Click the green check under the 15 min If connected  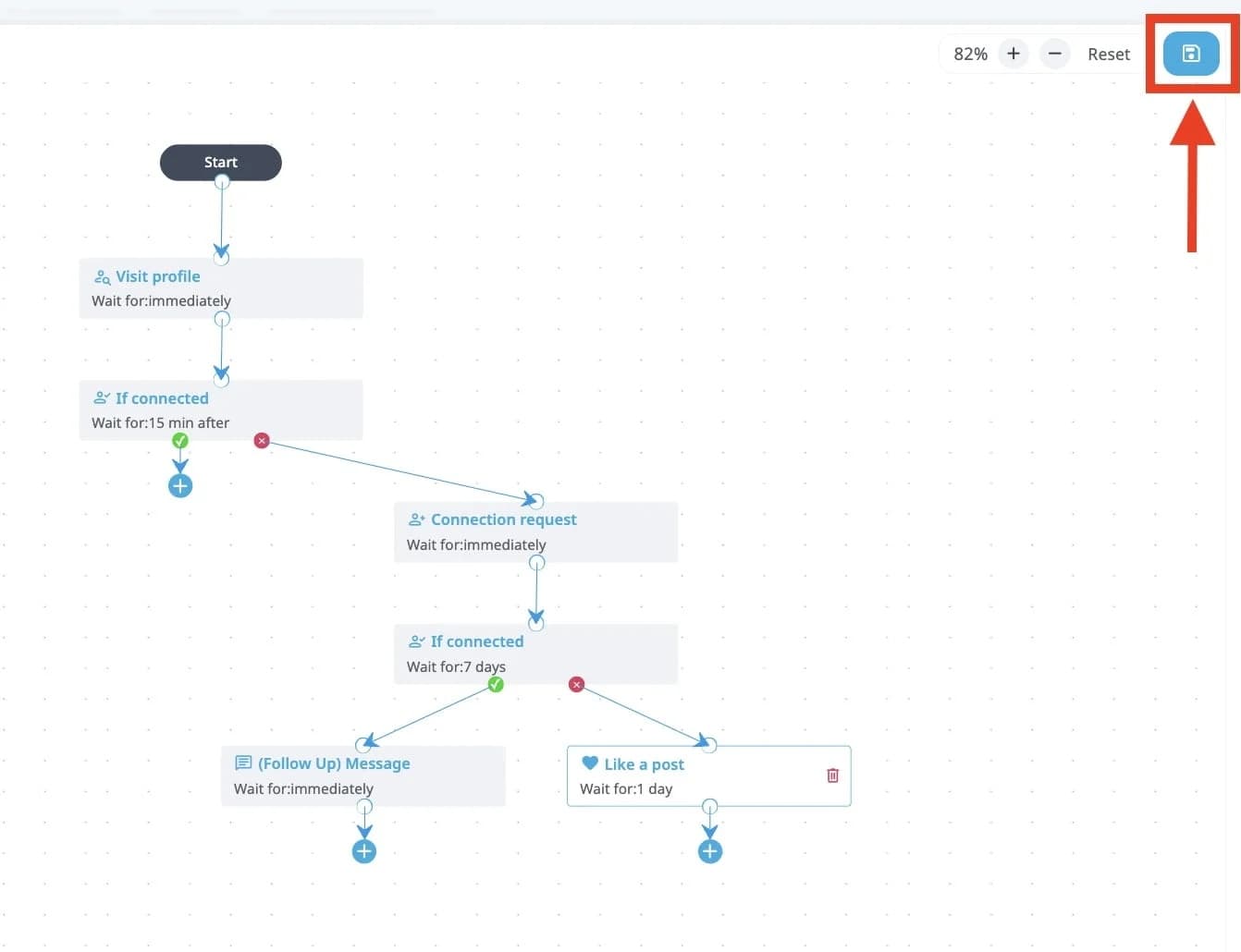[180, 441]
